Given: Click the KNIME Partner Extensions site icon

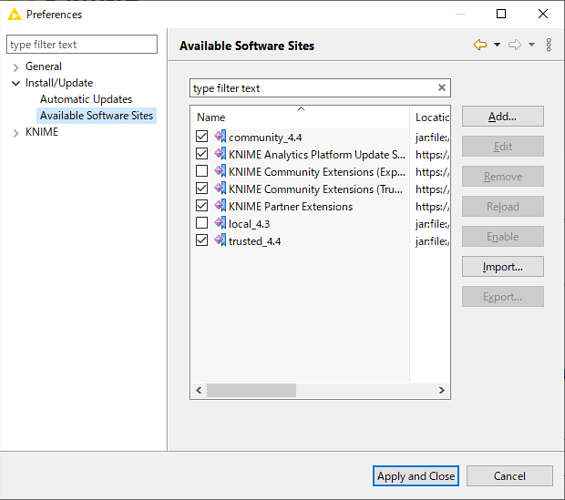Looking at the screenshot, I should (220, 206).
